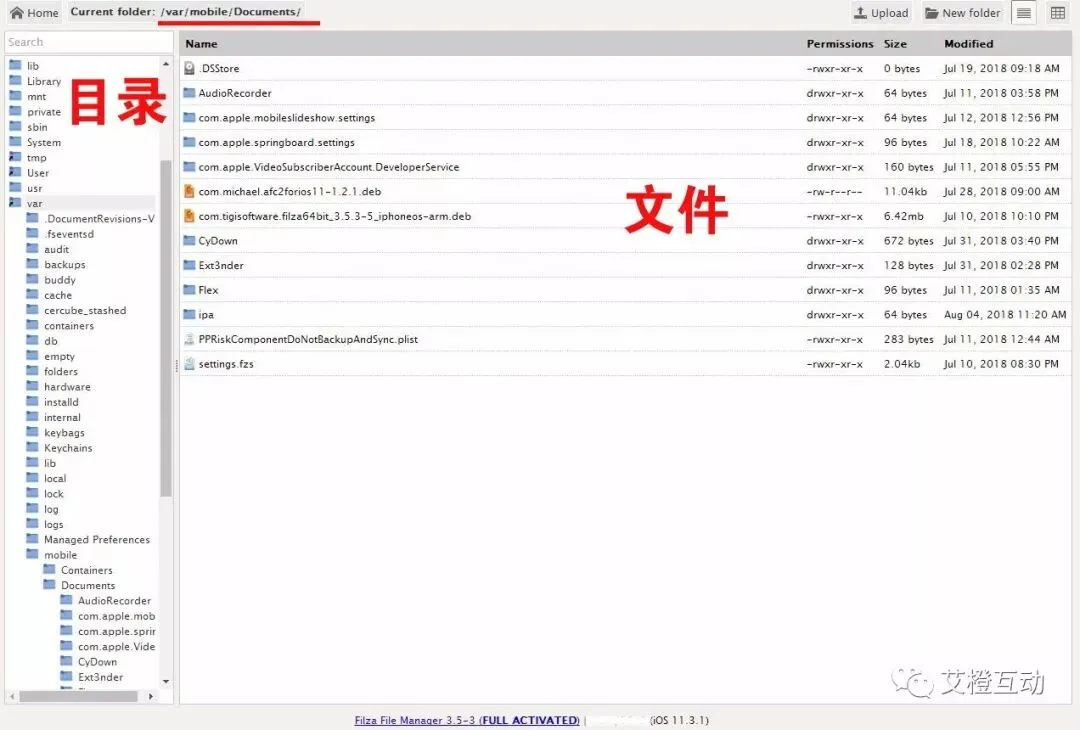Select the User folder in tree
1080x730 pixels.
pos(38,173)
